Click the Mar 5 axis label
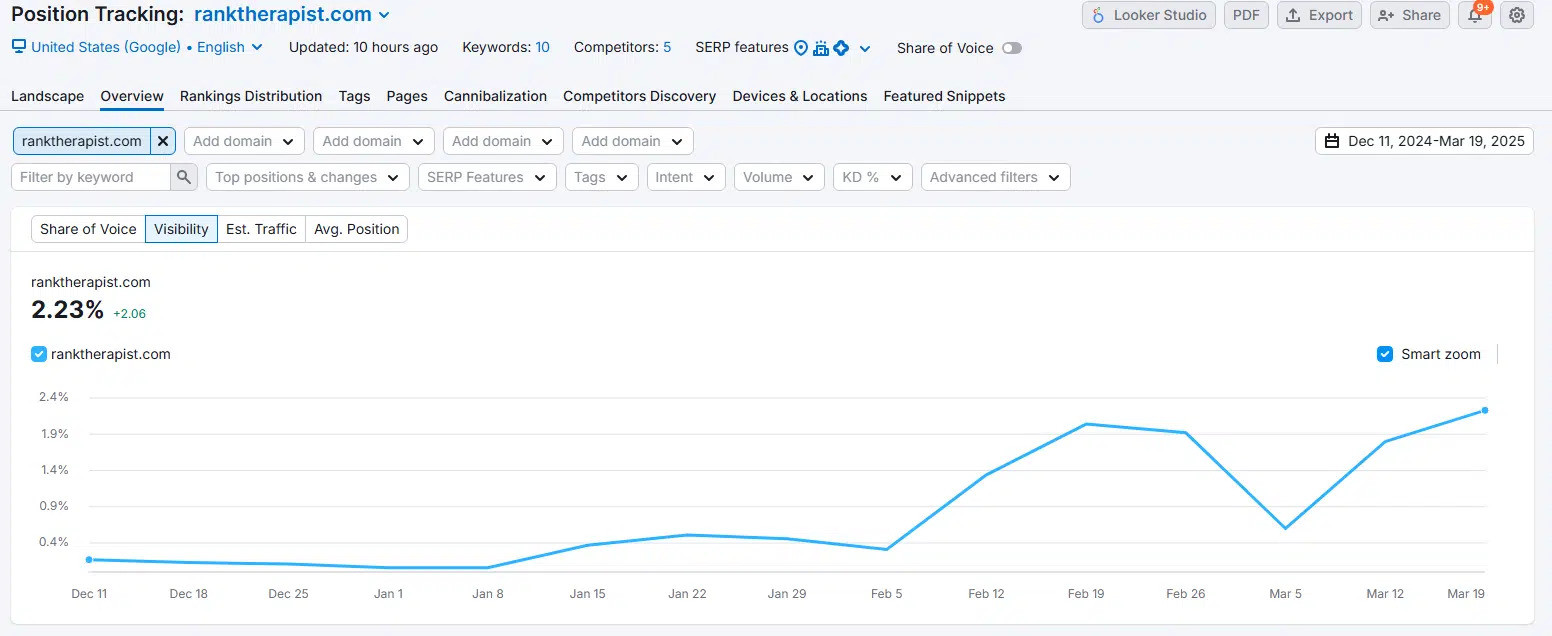 [x=1285, y=594]
